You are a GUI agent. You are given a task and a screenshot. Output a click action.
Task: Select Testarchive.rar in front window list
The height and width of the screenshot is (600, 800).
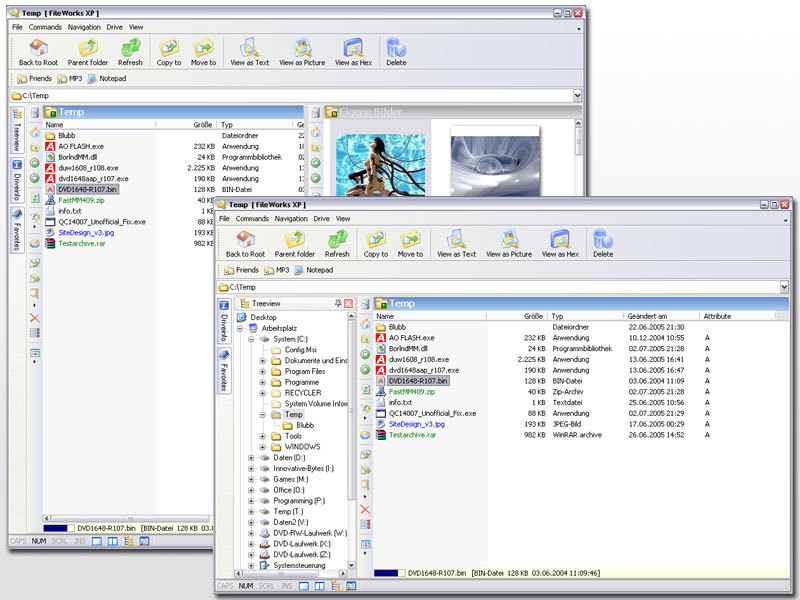click(x=412, y=435)
